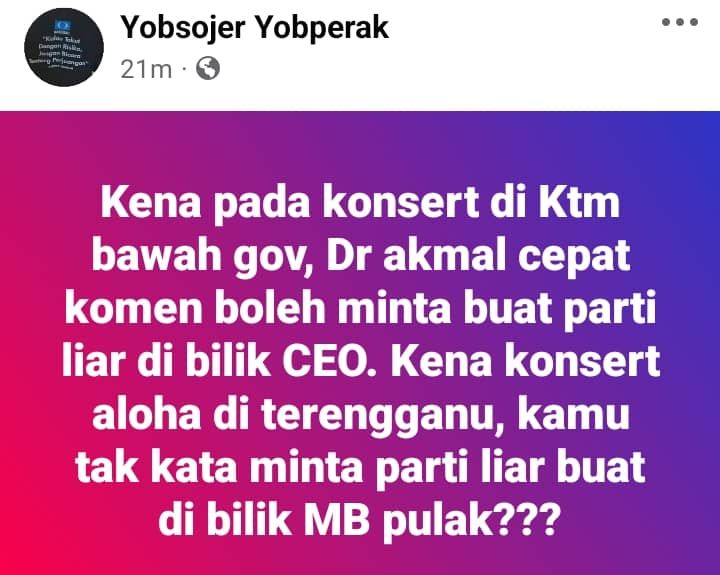The width and height of the screenshot is (720, 575).
Task: Click the words 'liar di bilik CEO.'
Action: 219,362
